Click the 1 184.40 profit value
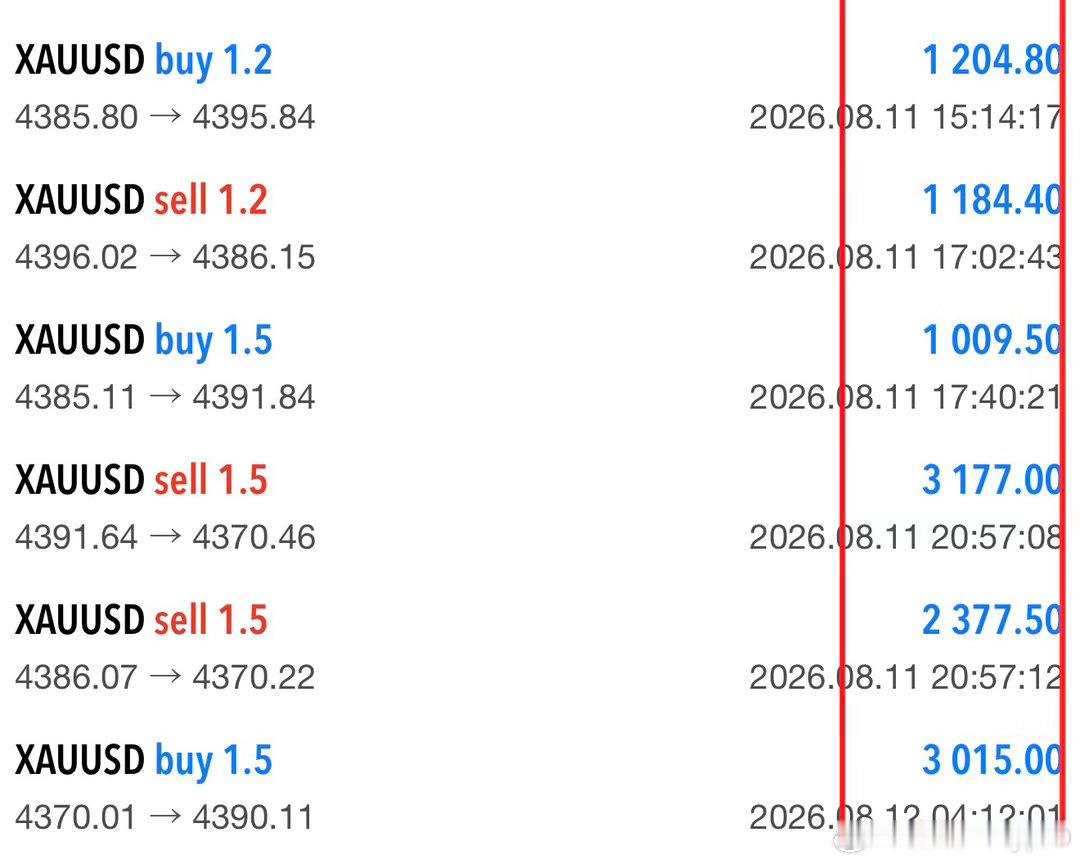1080x864 pixels. pos(992,200)
